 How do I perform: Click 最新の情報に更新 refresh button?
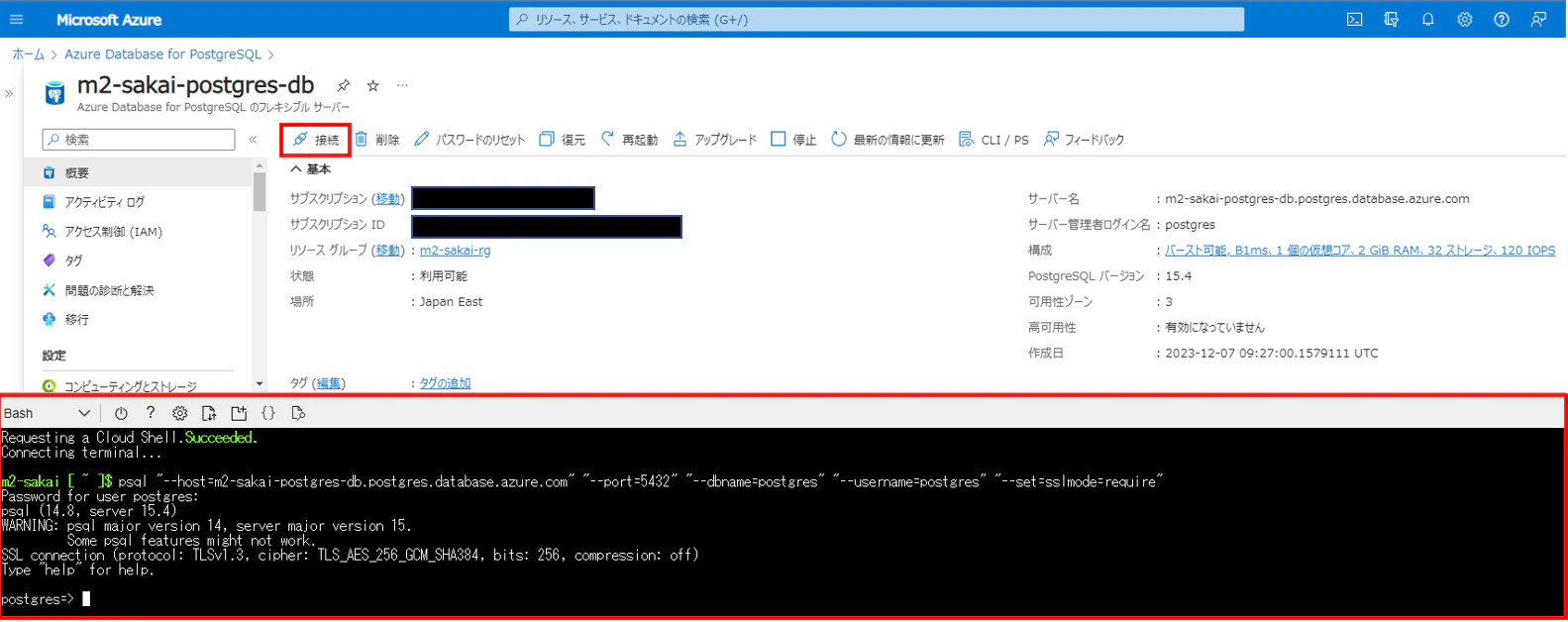(x=888, y=140)
